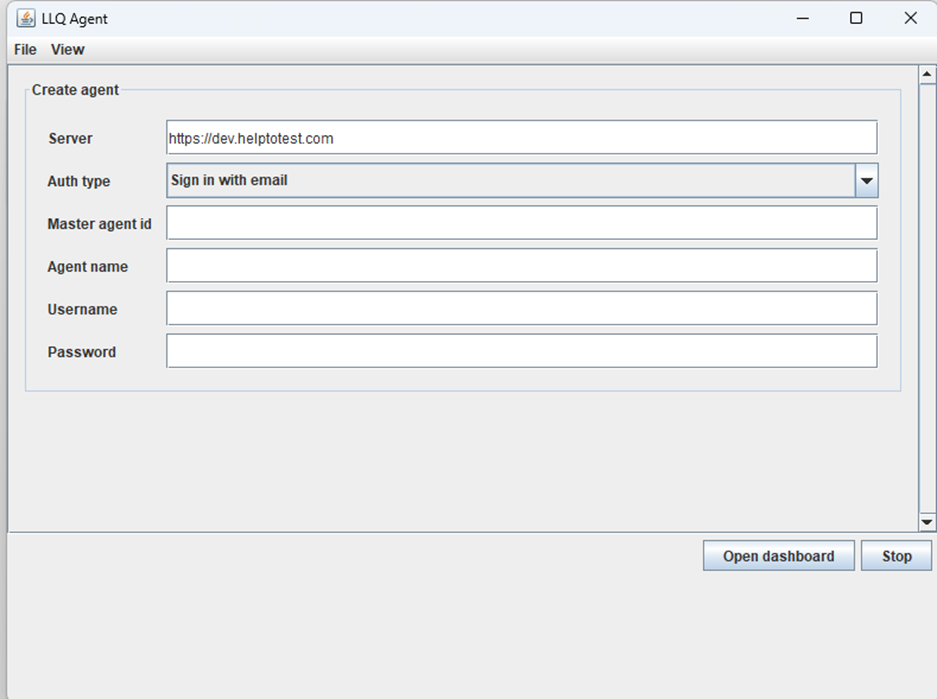Close the LLQ Agent window
Image resolution: width=937 pixels, height=699 pixels.
coord(910,18)
